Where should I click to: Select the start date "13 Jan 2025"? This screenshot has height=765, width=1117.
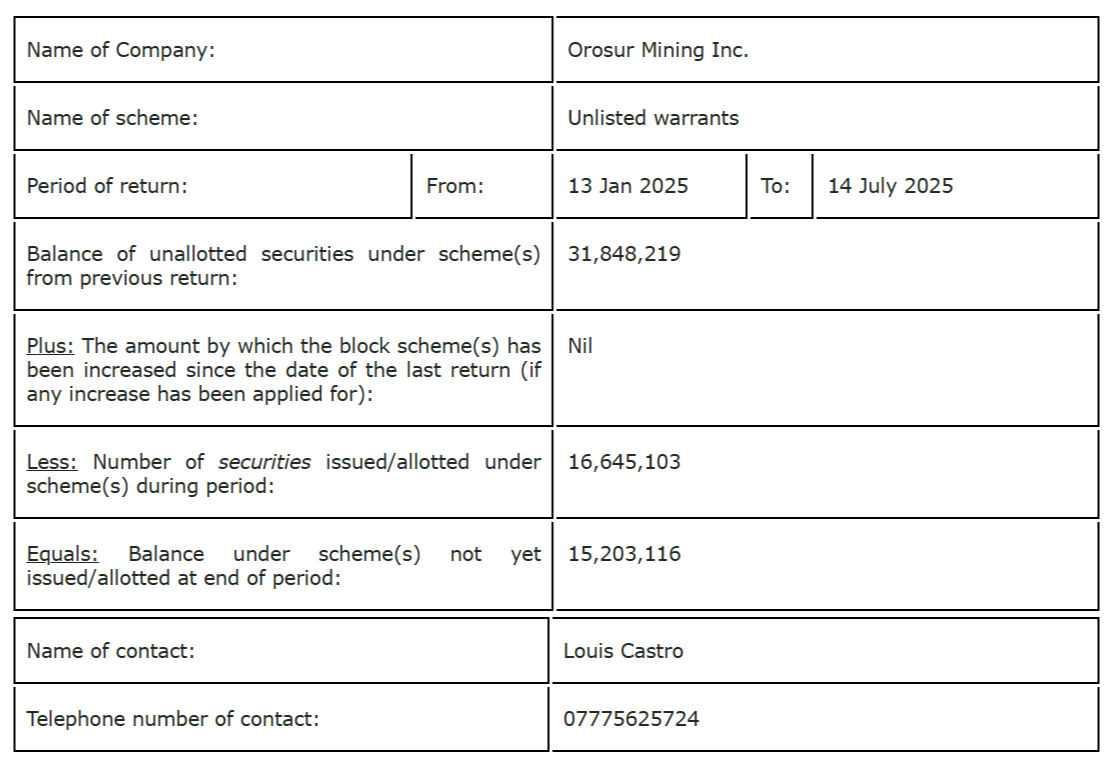[628, 186]
